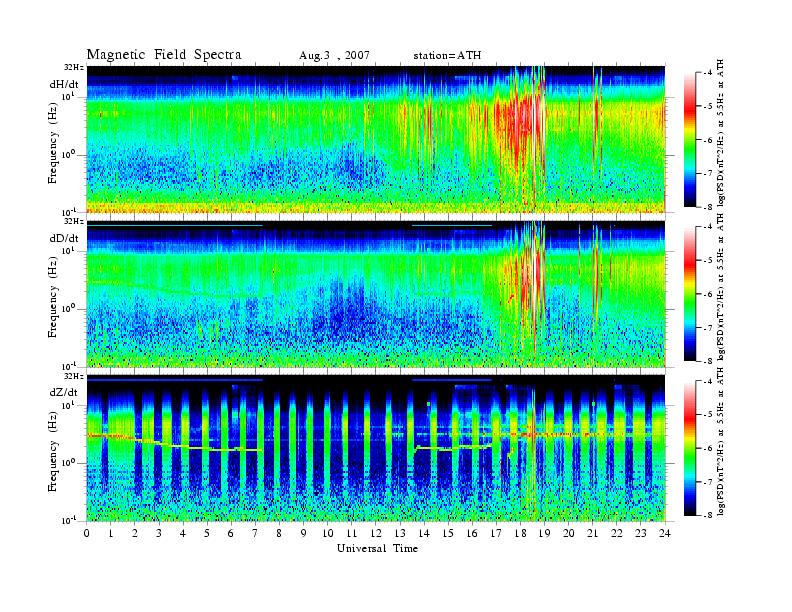Viewport: 792px width, 612px height.
Task: Click hour tick label 5 on time axis
Action: point(207,533)
